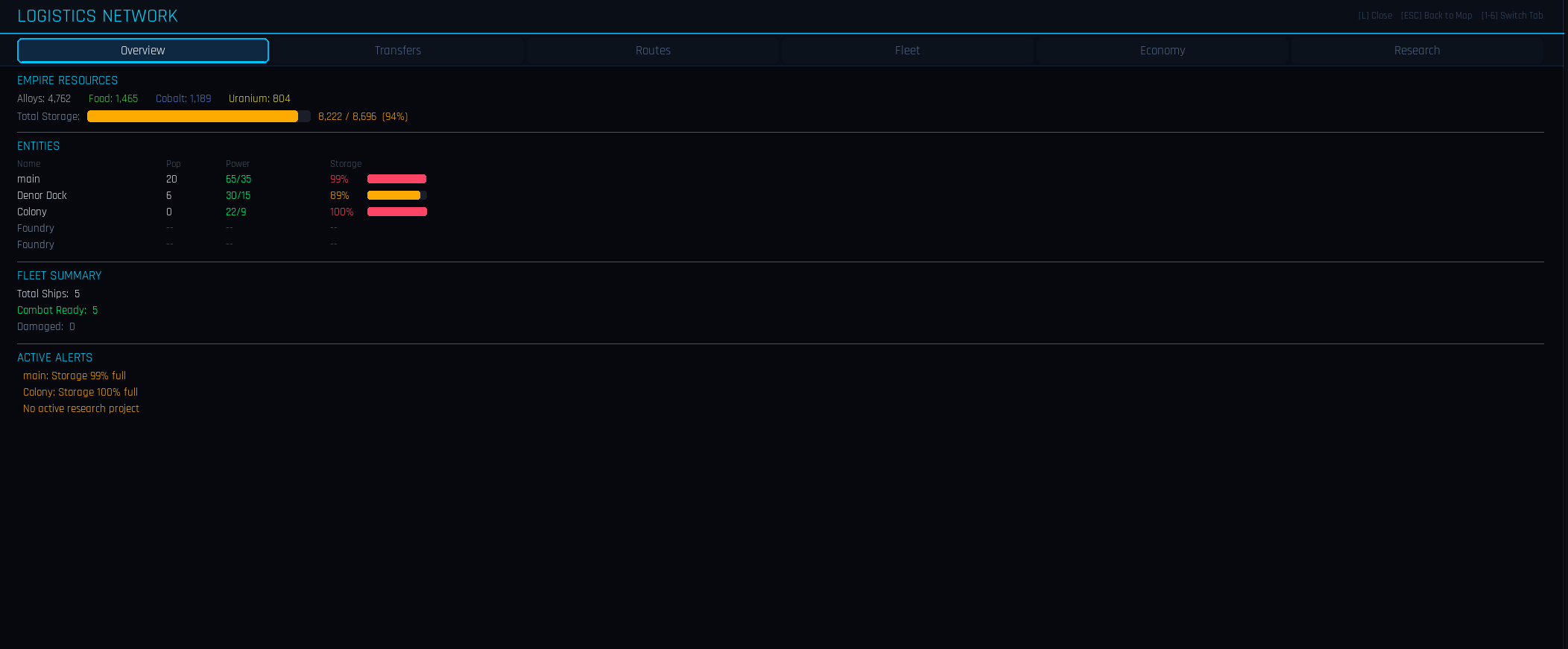The width and height of the screenshot is (1568, 649).
Task: Select the Alloys: 4,762 resource value
Action: point(44,98)
